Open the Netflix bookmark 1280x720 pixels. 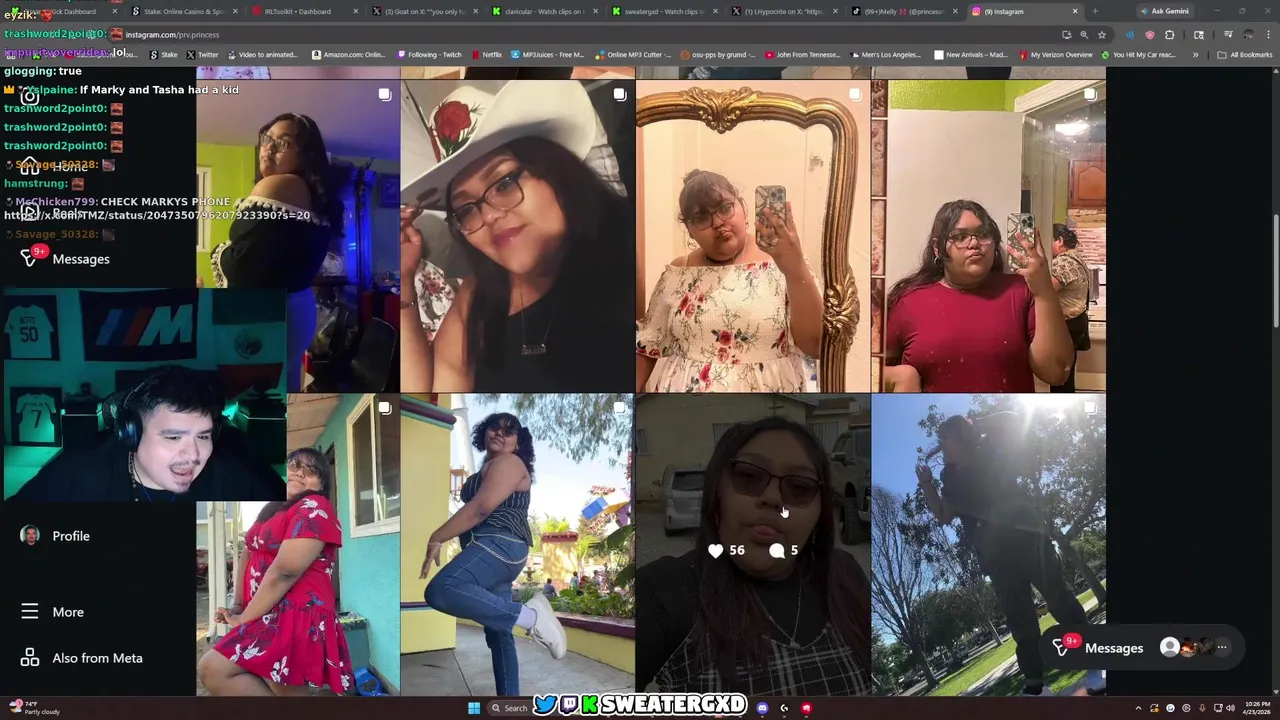click(487, 55)
